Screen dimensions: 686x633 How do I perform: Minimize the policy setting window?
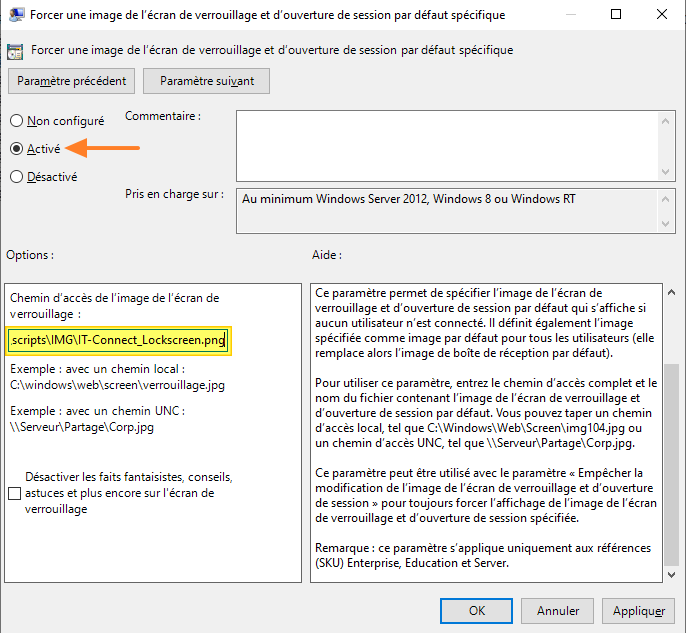pos(570,14)
